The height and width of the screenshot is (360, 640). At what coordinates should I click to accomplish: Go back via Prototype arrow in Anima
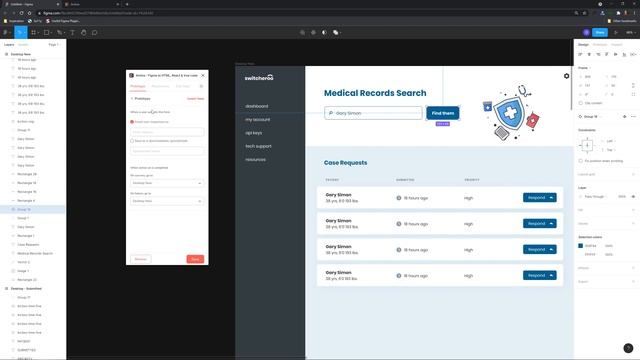tap(132, 99)
